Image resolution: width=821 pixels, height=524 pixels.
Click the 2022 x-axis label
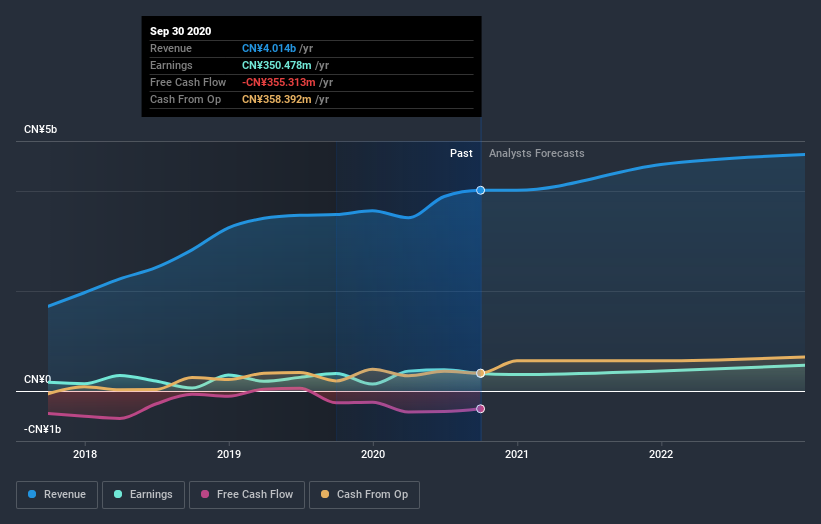pyautogui.click(x=661, y=454)
